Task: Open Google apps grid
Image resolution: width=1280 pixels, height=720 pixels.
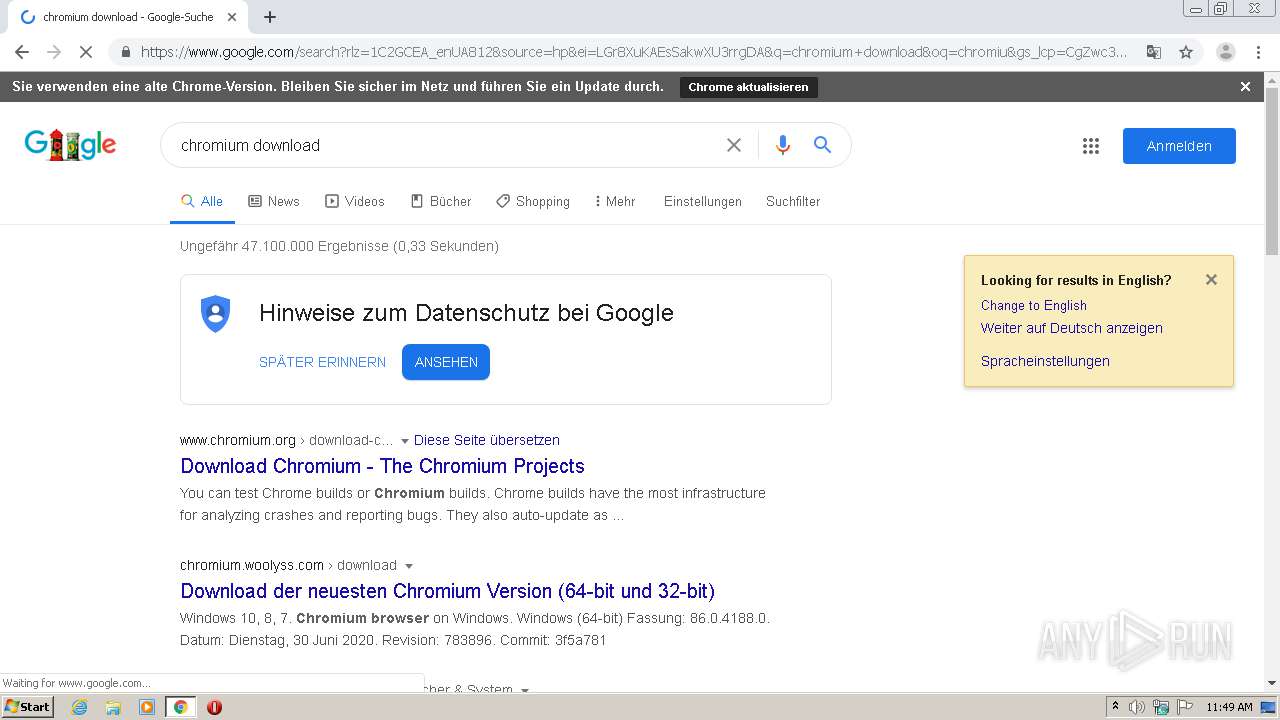Action: [1091, 146]
